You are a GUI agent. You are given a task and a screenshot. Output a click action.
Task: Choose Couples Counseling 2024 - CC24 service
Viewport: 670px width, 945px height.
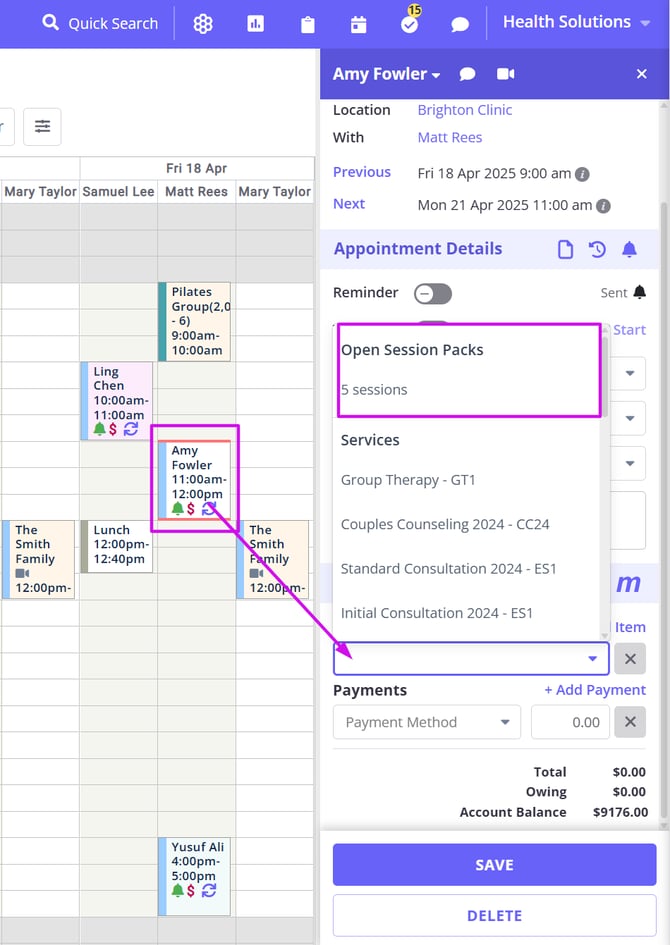pos(445,524)
